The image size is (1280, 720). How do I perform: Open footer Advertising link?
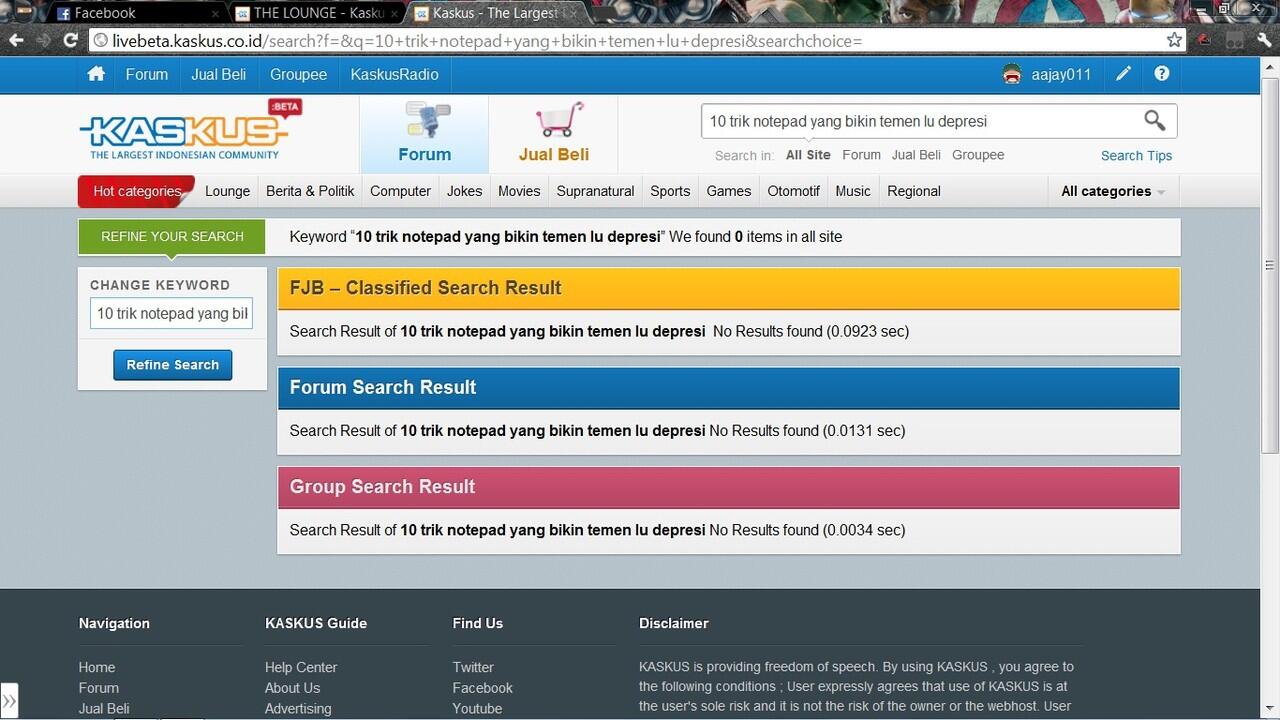(x=298, y=709)
